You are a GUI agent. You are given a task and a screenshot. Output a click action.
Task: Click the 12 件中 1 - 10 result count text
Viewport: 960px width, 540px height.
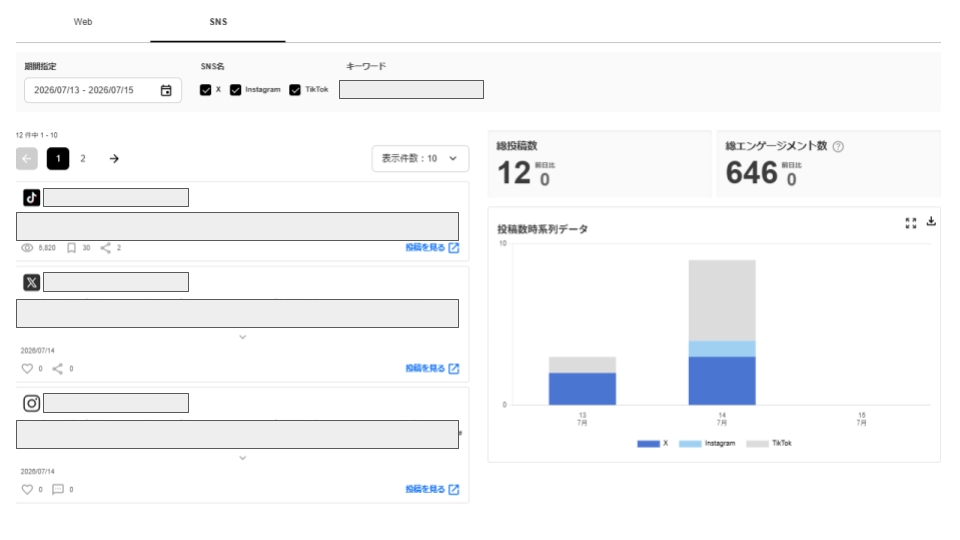pos(37,135)
